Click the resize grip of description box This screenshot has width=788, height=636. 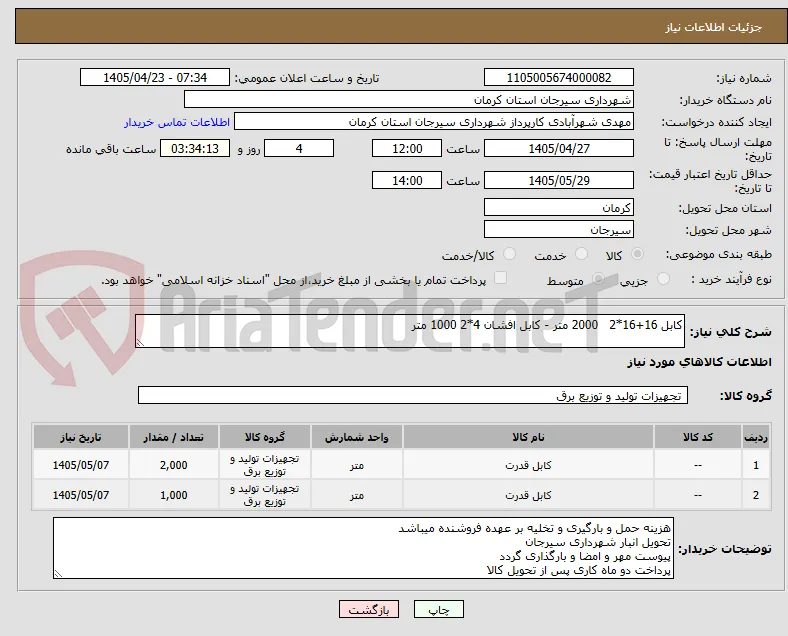tap(140, 343)
